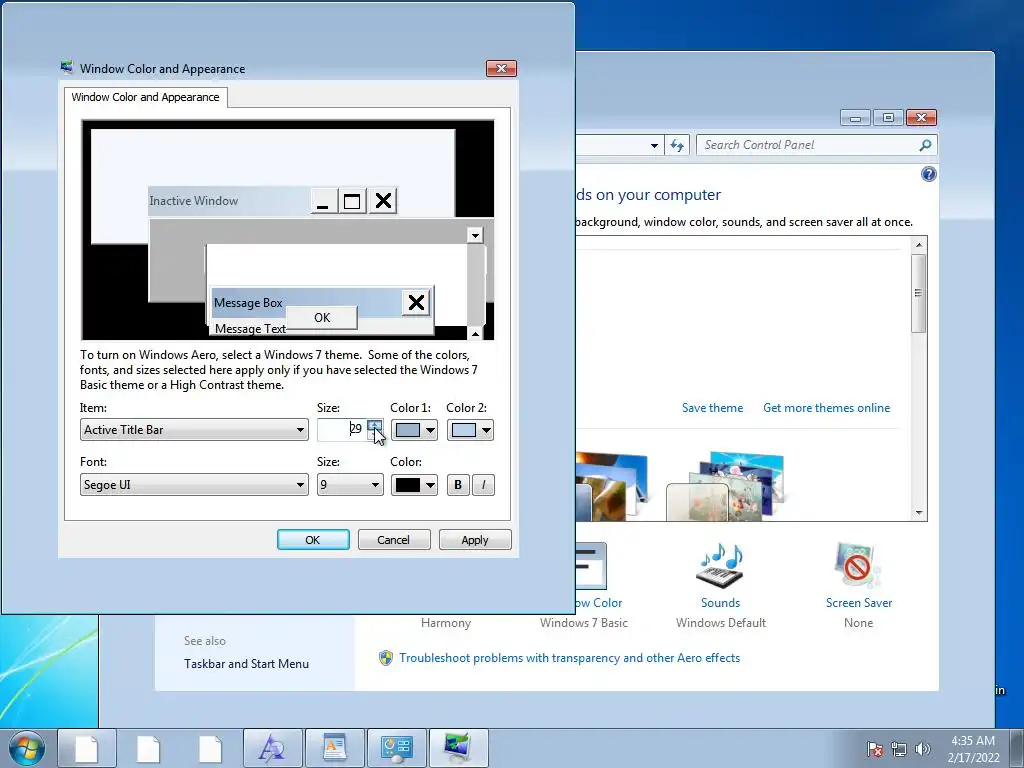
Task: Open the Windows Start button
Action: coord(27,748)
